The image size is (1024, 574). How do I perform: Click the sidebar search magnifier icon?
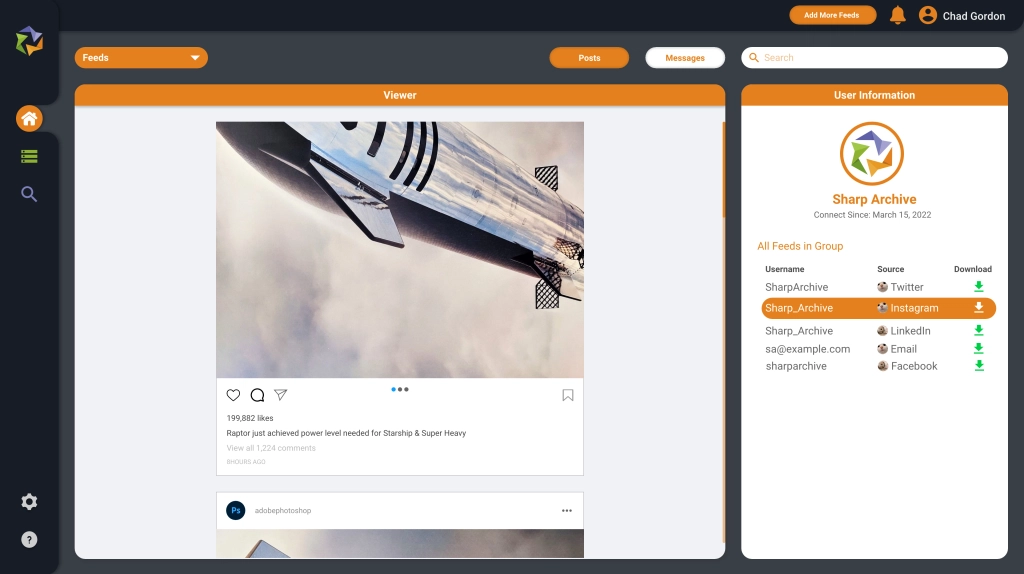tap(29, 194)
